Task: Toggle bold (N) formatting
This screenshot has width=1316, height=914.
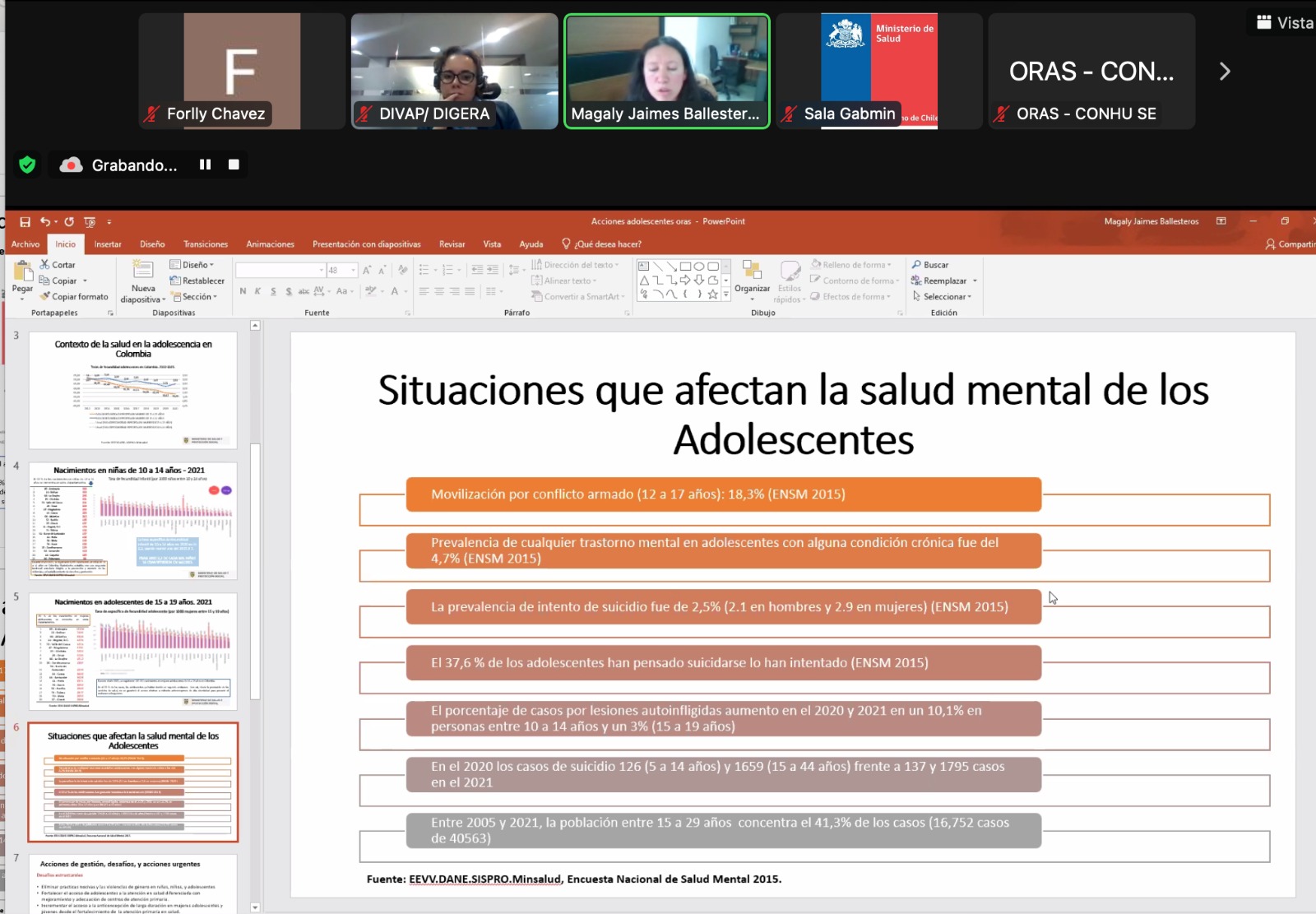Action: pos(243,291)
